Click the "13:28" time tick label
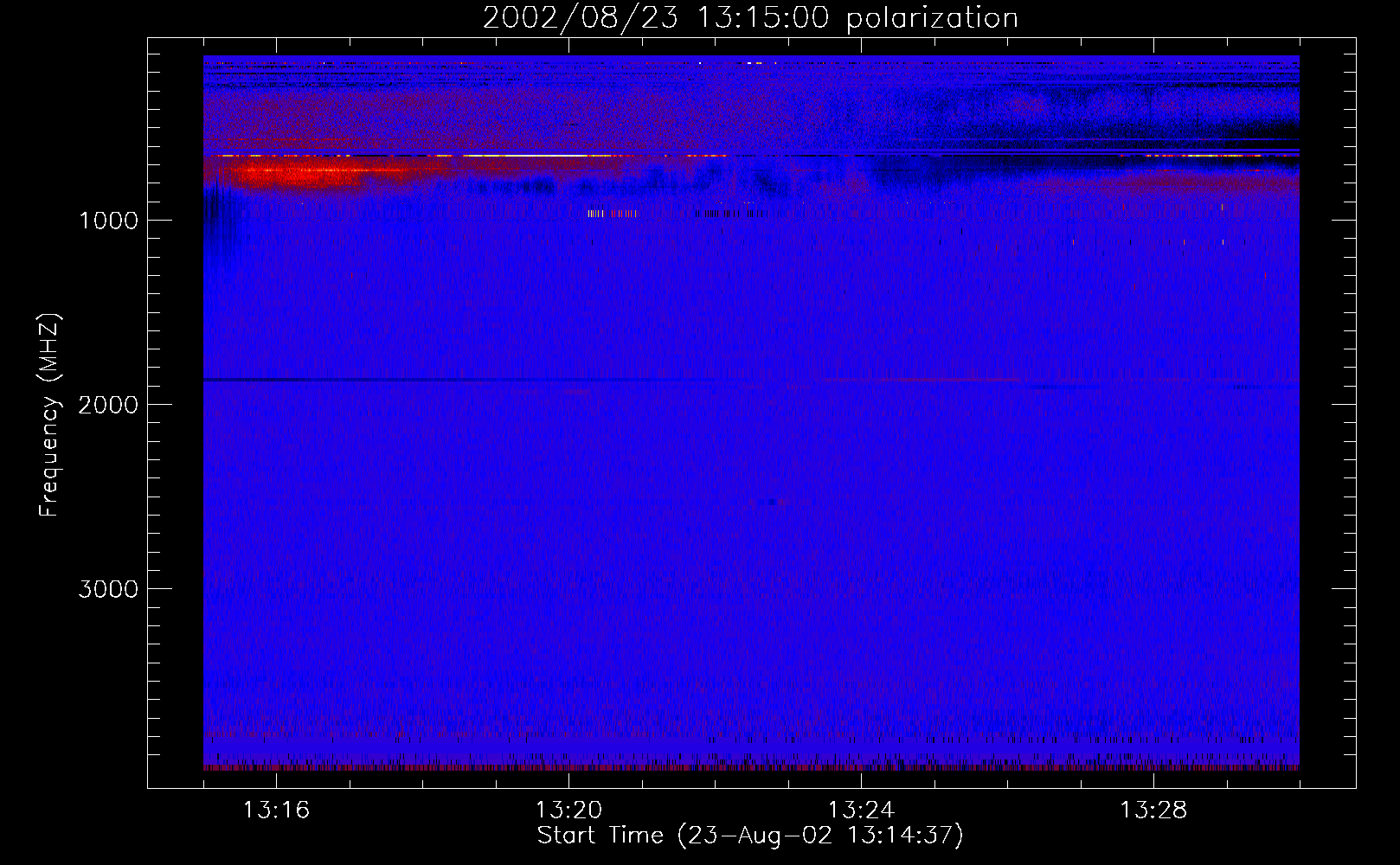Viewport: 1400px width, 865px height. click(x=1153, y=811)
